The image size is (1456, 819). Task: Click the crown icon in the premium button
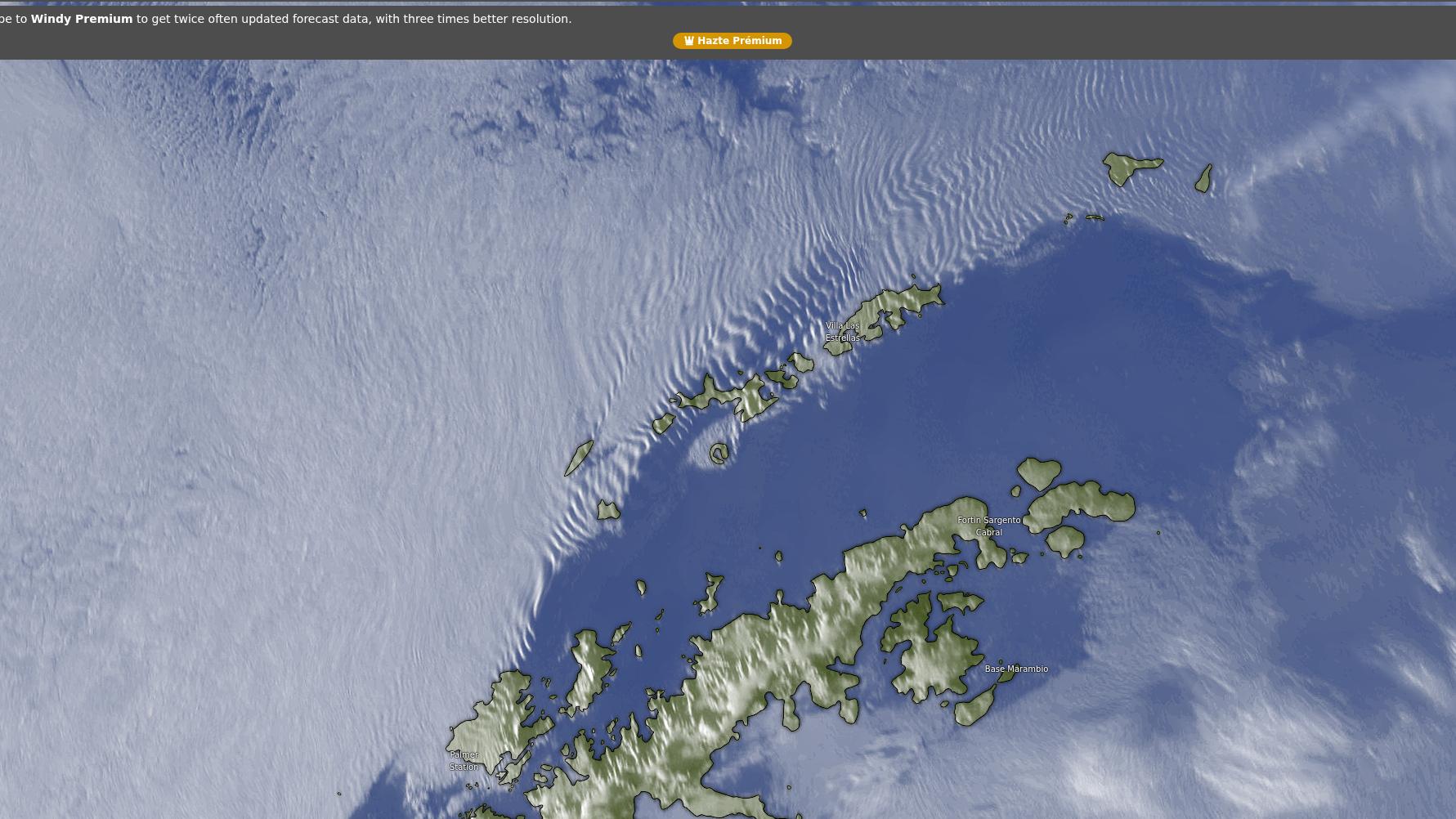tap(688, 41)
